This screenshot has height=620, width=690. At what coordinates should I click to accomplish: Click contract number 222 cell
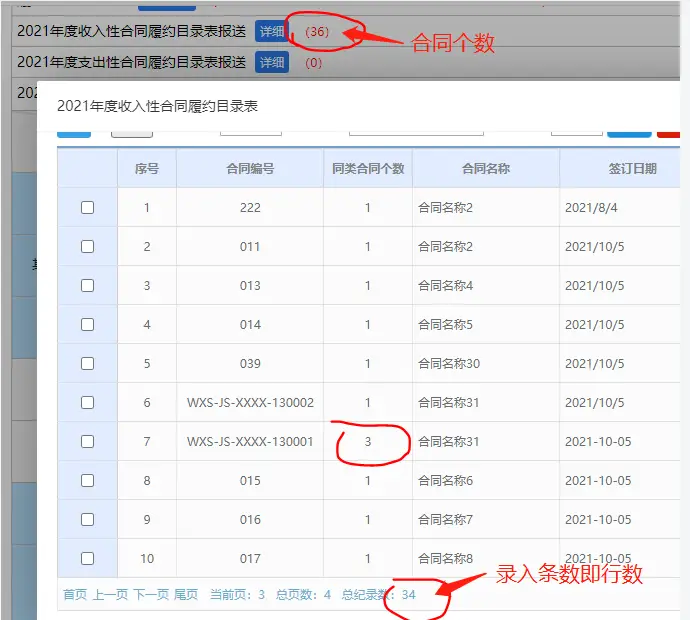(250, 207)
